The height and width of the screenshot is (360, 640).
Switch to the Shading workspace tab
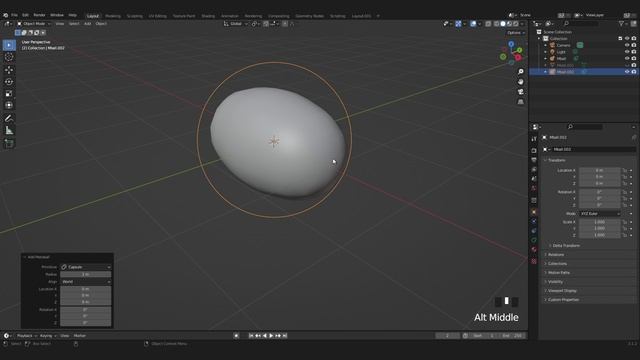coord(208,16)
